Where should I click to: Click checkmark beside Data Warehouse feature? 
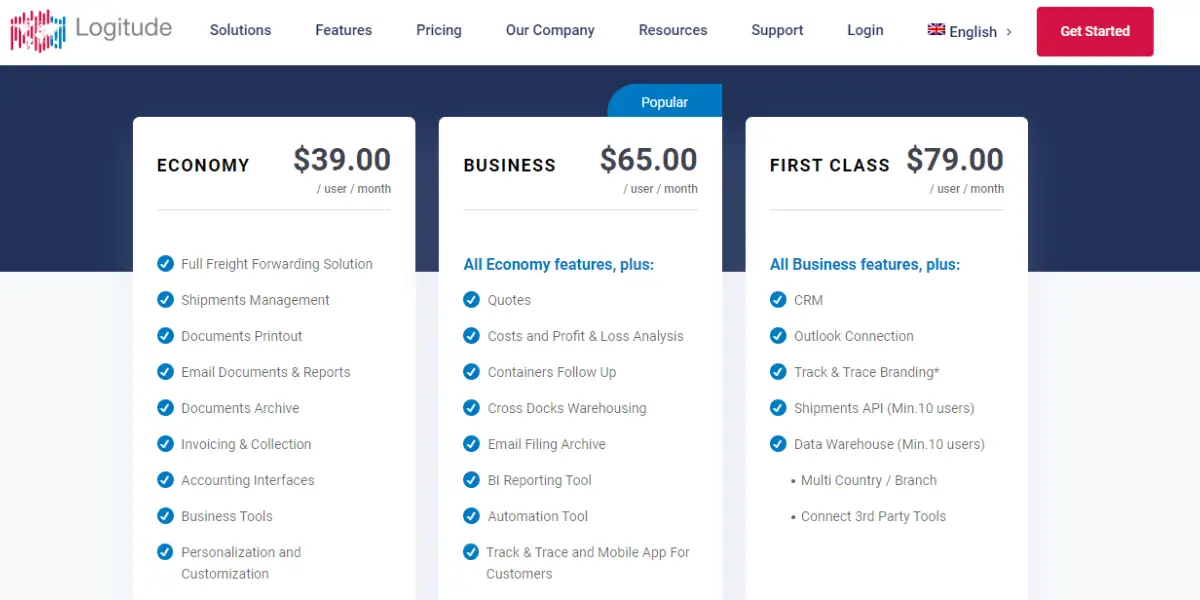click(777, 443)
